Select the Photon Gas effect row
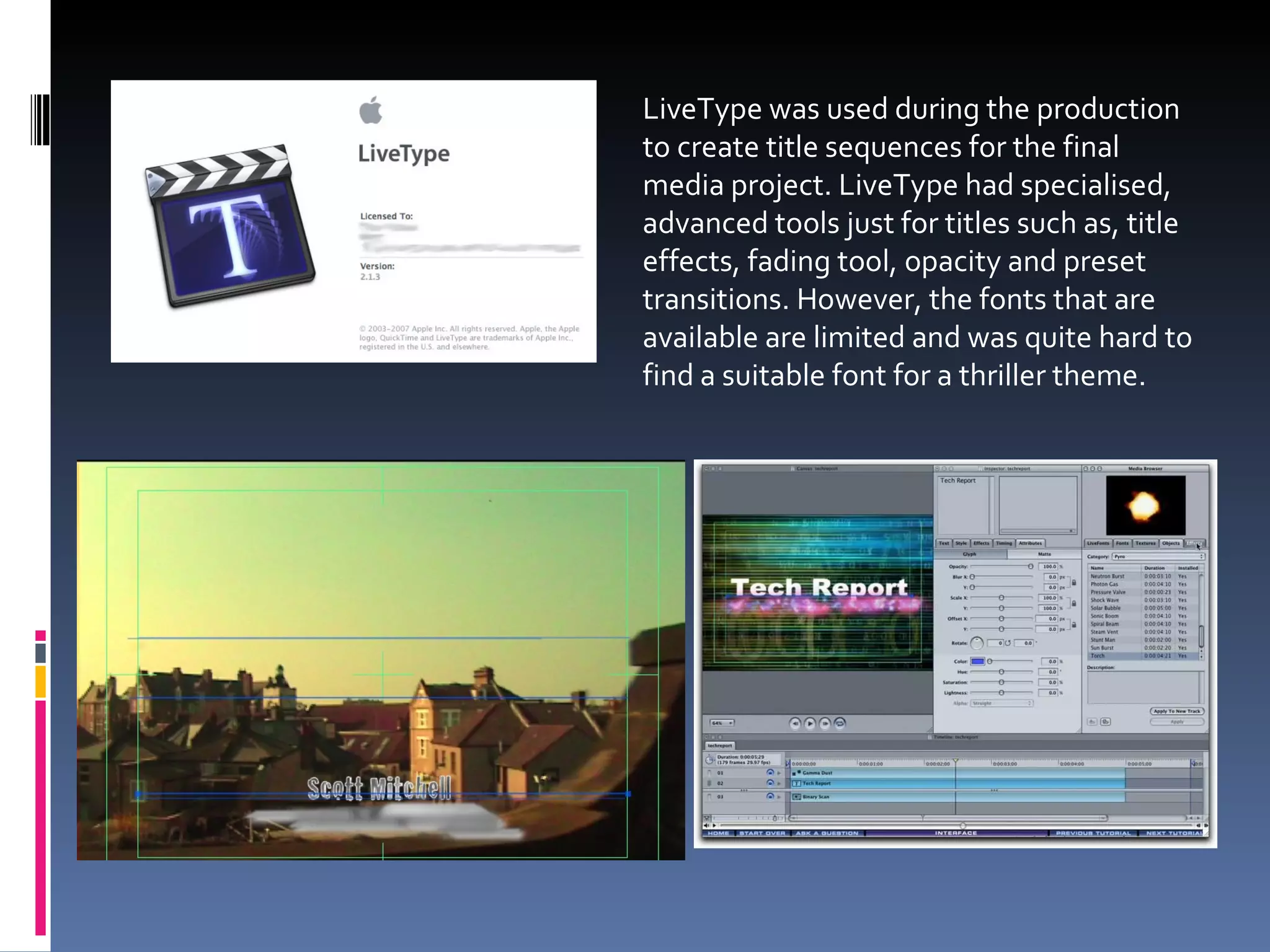 pos(1143,584)
